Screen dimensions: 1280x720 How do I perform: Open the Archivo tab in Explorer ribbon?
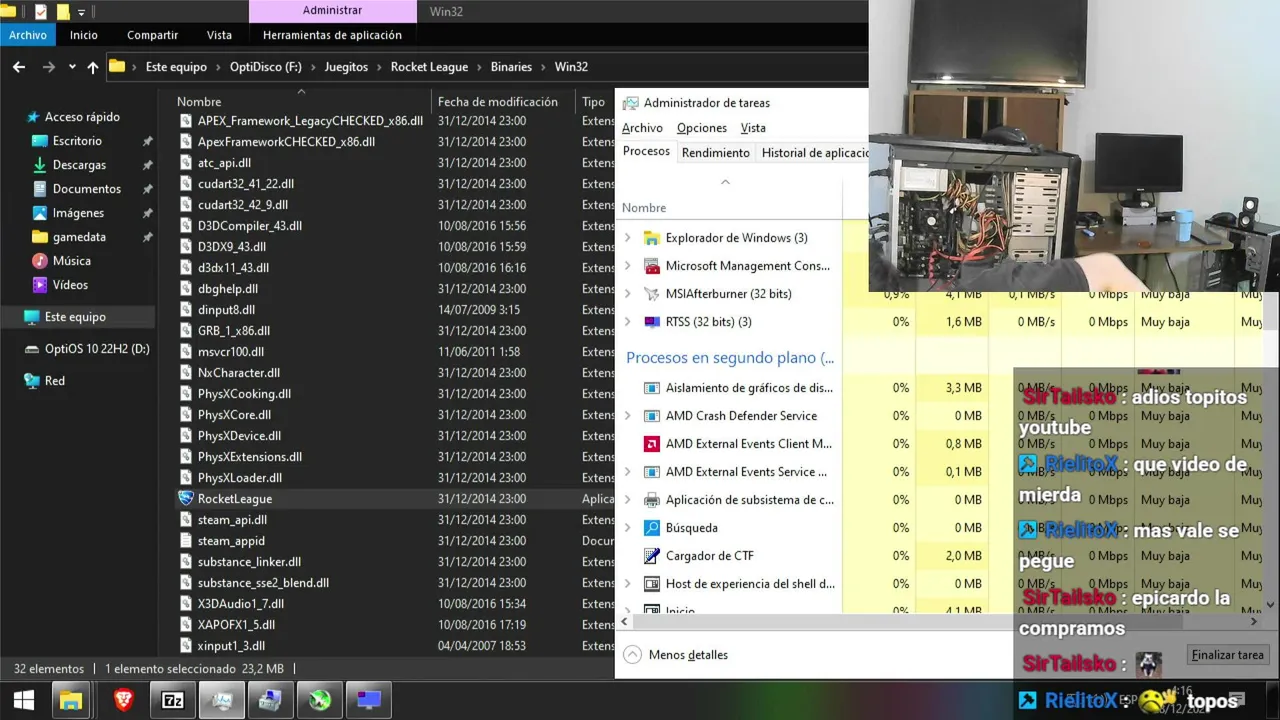pyautogui.click(x=28, y=35)
